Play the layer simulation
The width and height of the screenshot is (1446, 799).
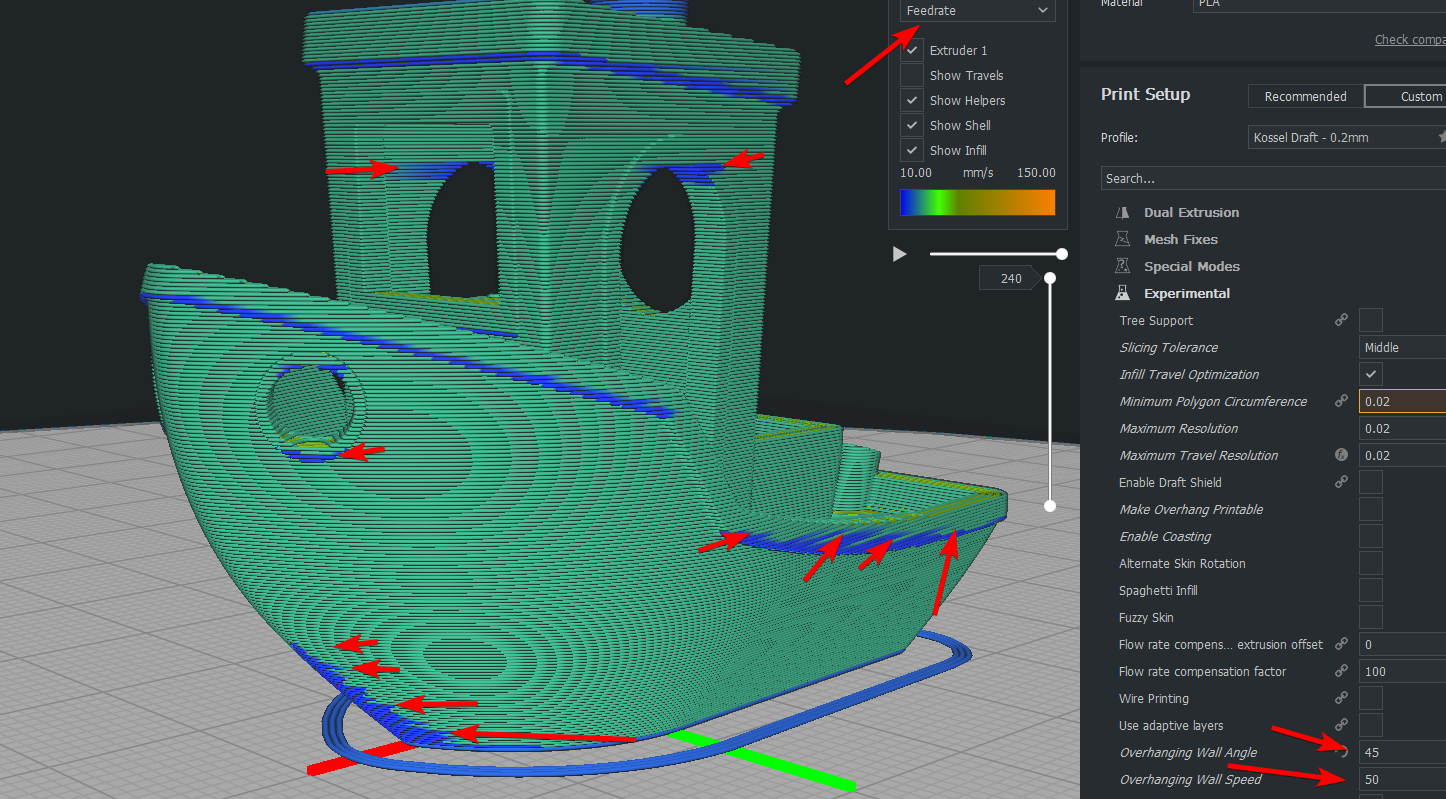point(899,254)
